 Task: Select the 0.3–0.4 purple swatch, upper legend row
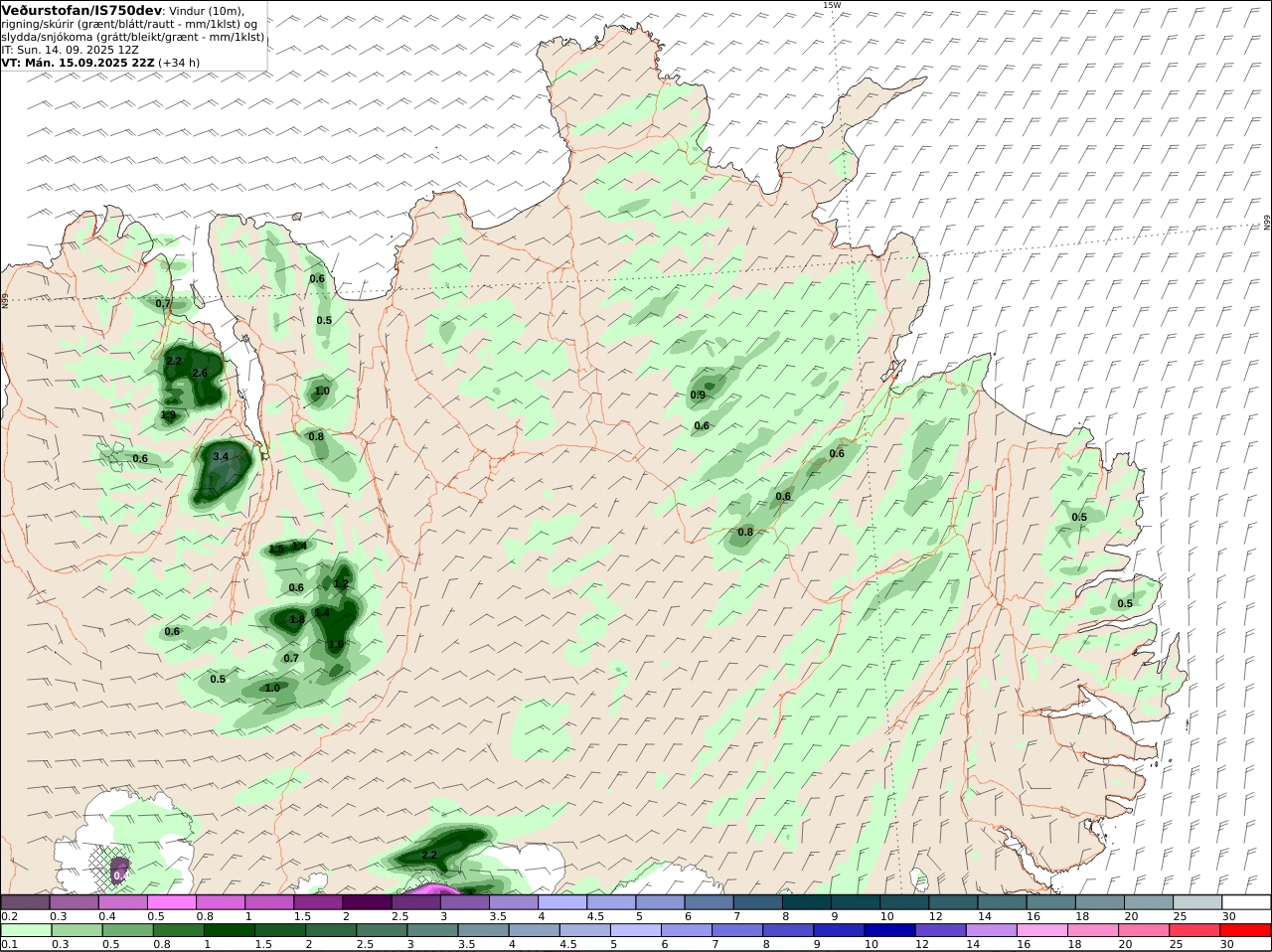tap(74, 901)
